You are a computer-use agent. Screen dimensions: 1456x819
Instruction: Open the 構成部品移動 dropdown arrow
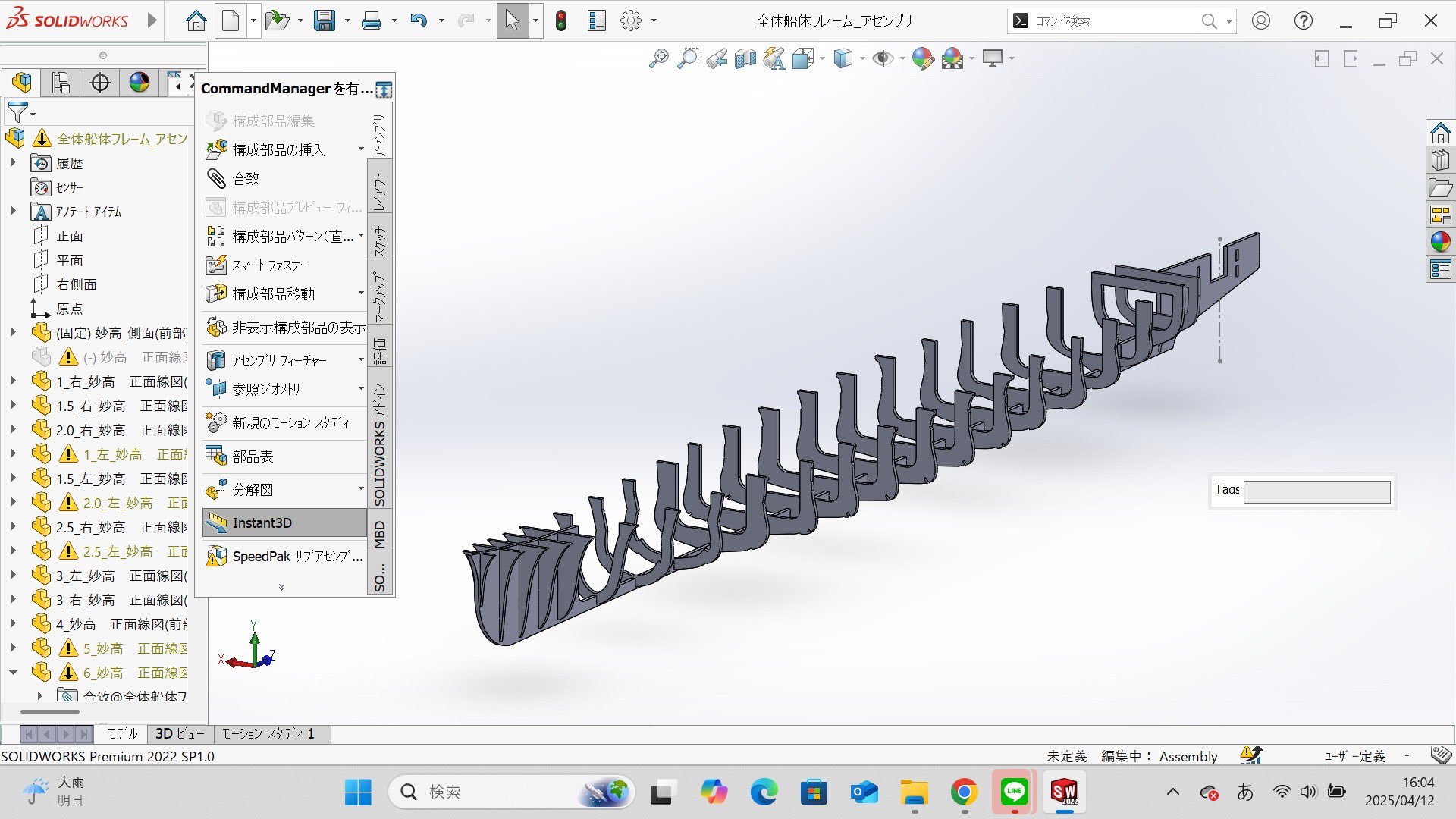(x=361, y=293)
